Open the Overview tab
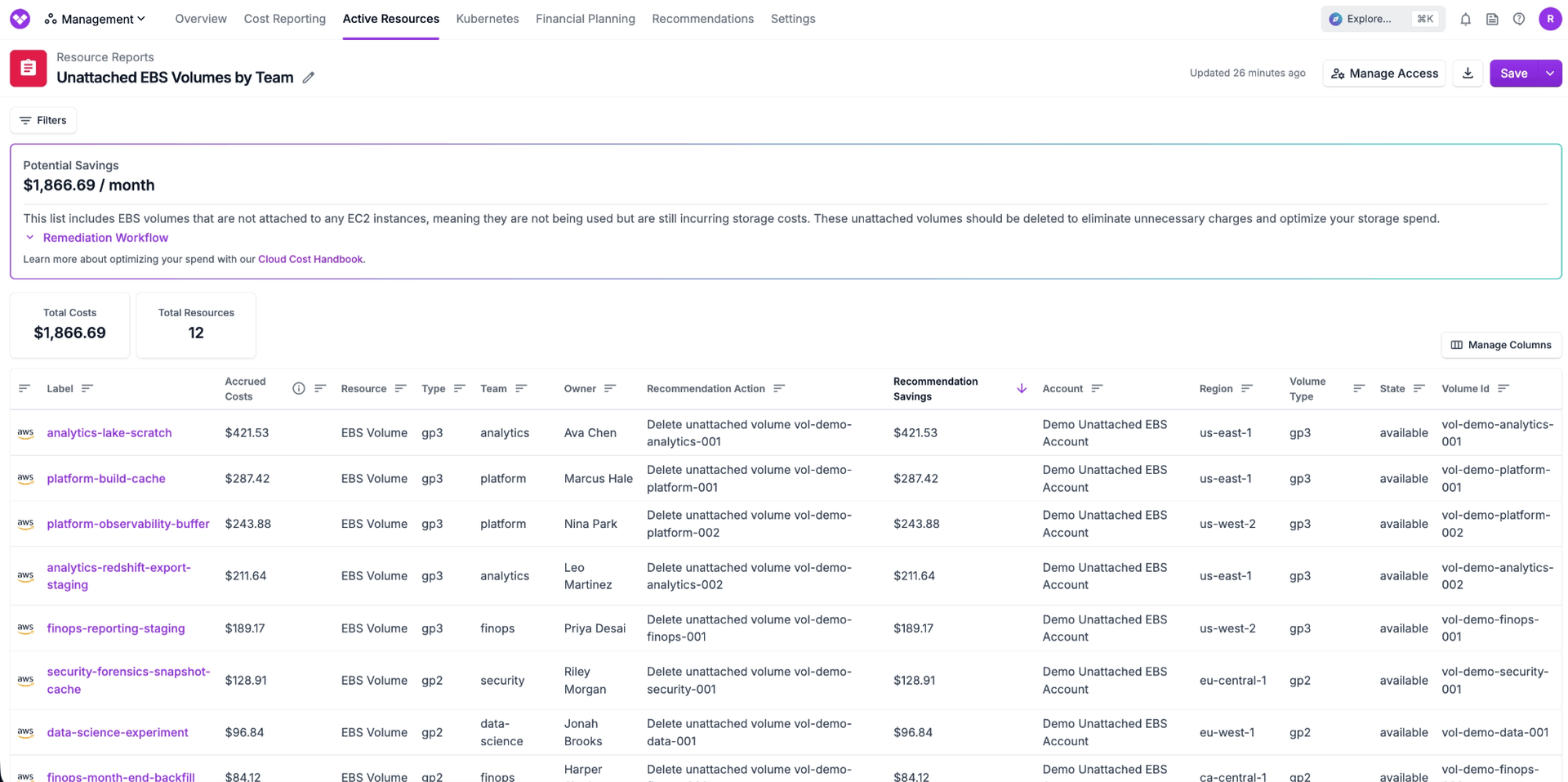 coord(201,19)
